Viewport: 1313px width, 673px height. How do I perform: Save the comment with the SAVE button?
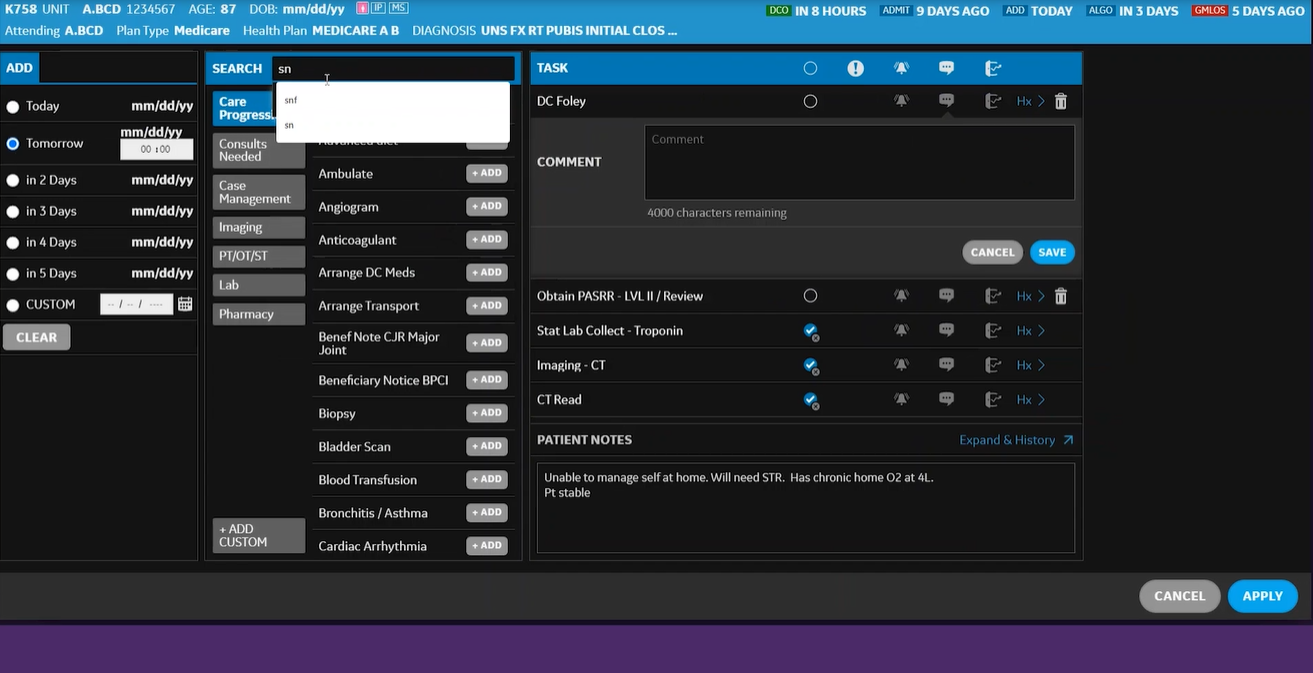point(1051,252)
